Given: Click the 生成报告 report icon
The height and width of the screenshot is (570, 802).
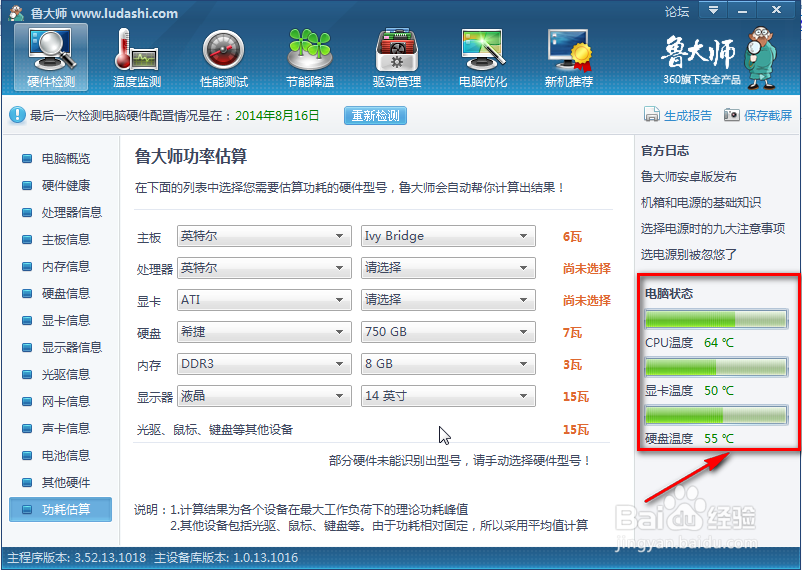Looking at the screenshot, I should [652, 115].
